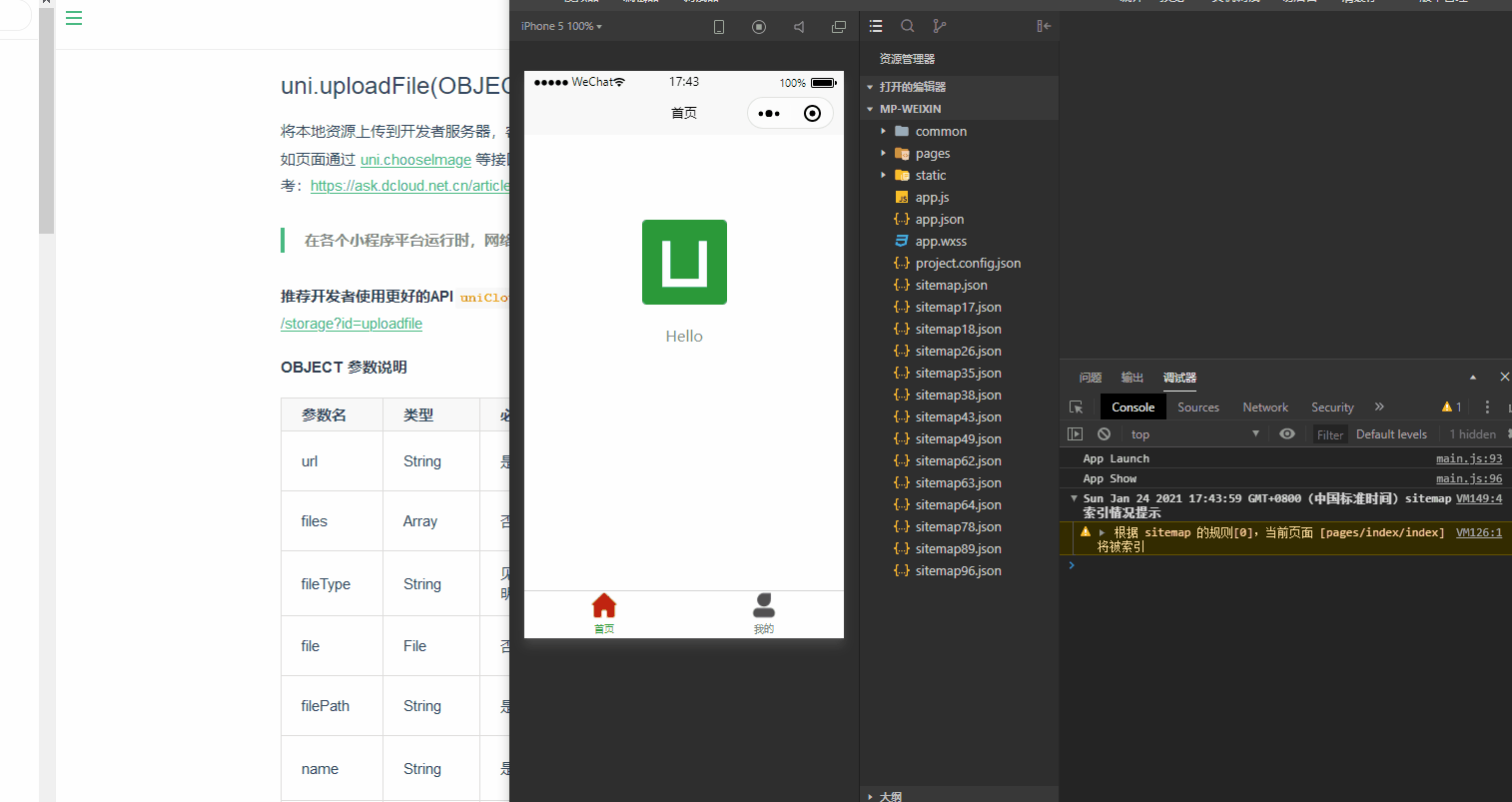Select the Sources devtools tab
Image resolution: width=1512 pixels, height=802 pixels.
(1198, 406)
